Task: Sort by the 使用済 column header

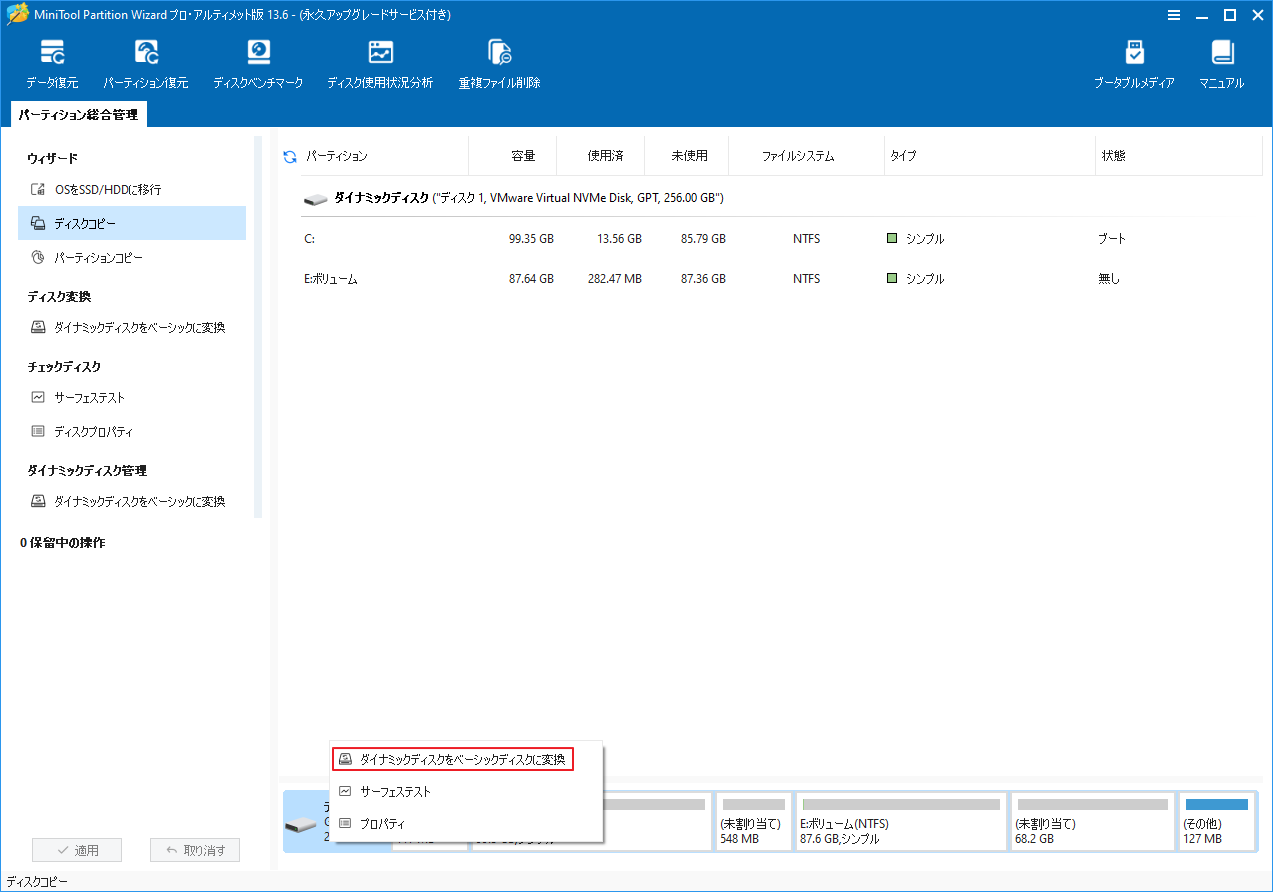Action: click(601, 157)
